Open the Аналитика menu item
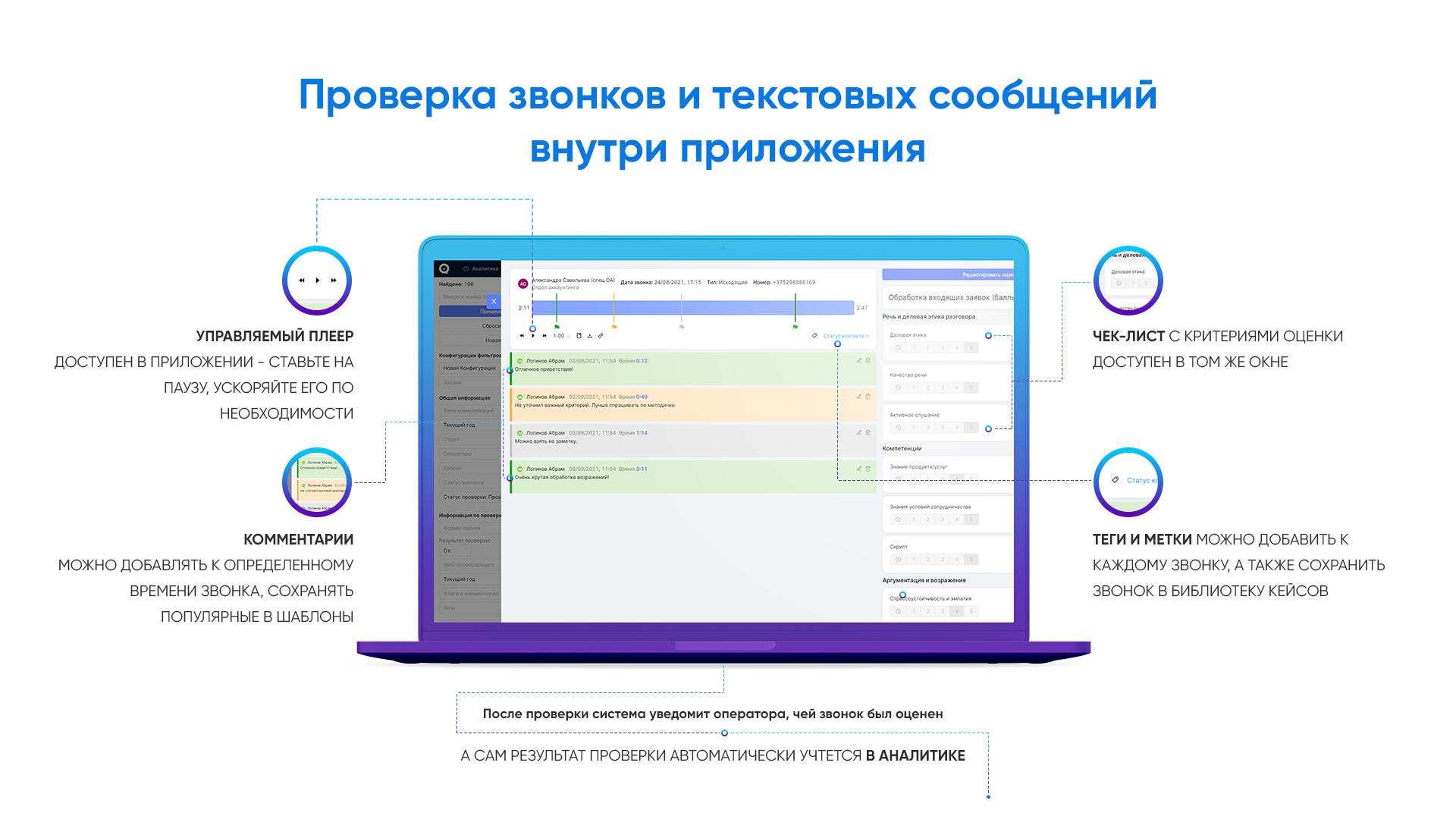This screenshot has height=819, width=1456. [482, 268]
